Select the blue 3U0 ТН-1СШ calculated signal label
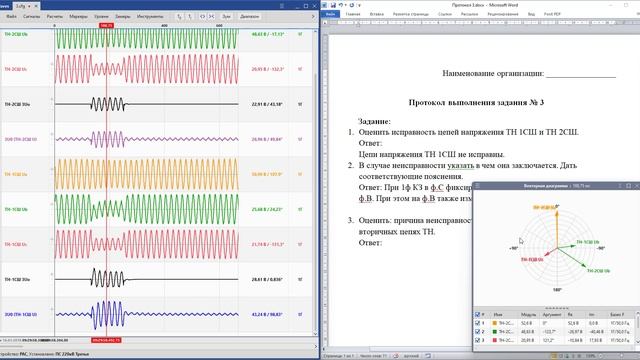 click(x=20, y=315)
